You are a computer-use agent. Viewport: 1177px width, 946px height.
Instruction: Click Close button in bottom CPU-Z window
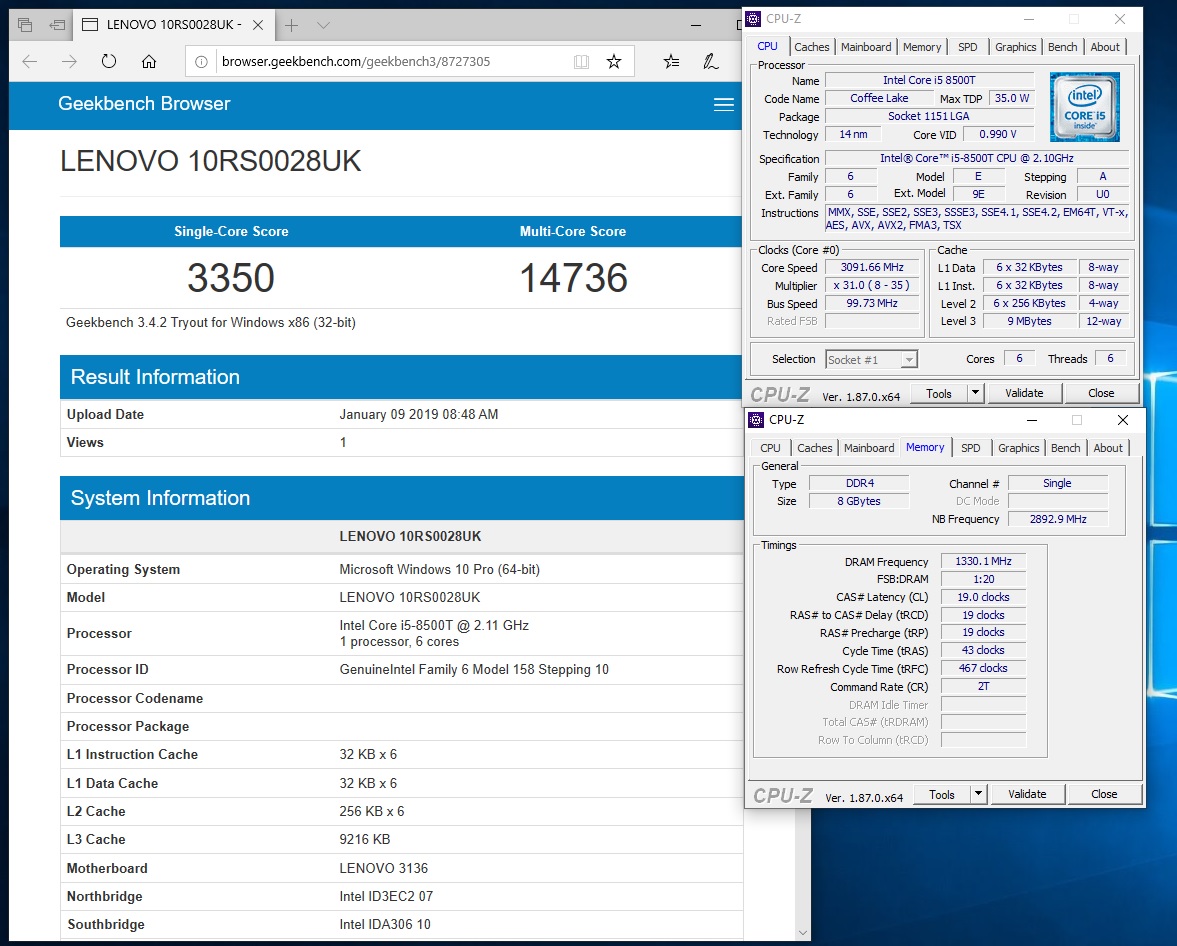click(x=1104, y=794)
